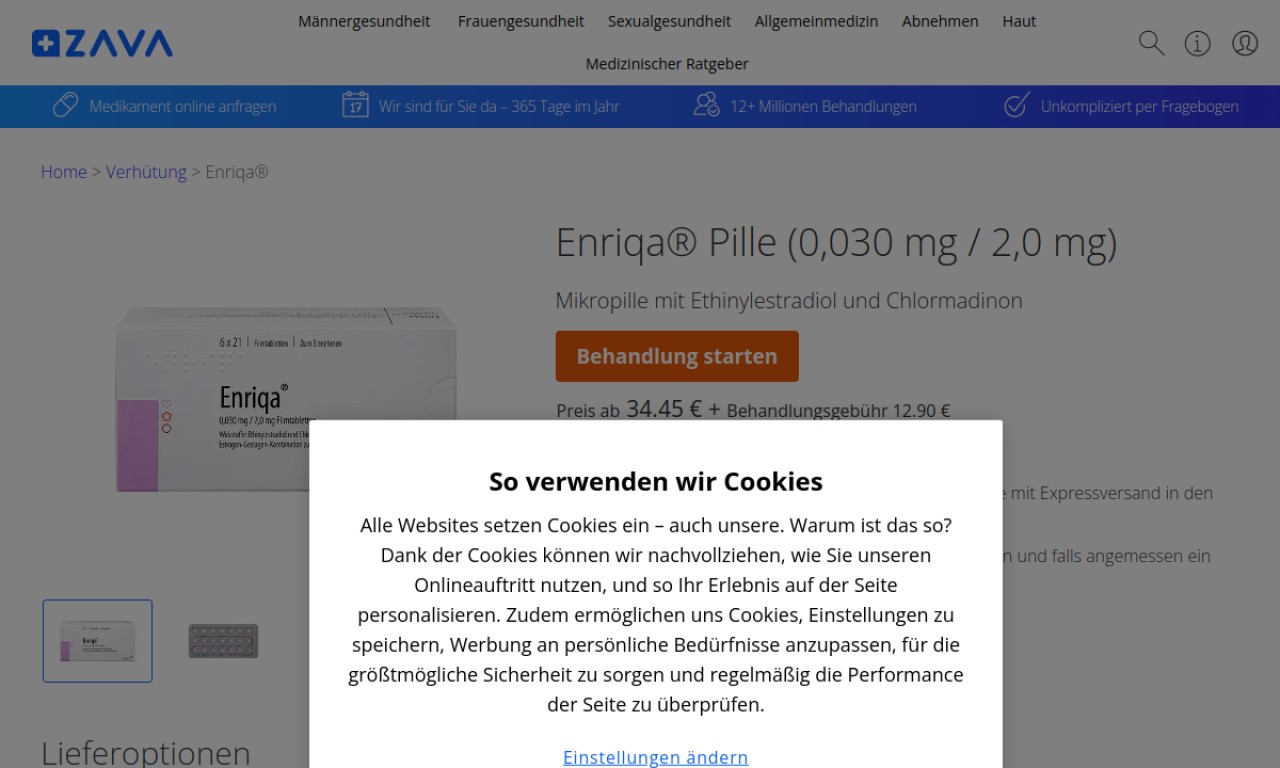Click the people icon beside 12+ Millionen

707,105
